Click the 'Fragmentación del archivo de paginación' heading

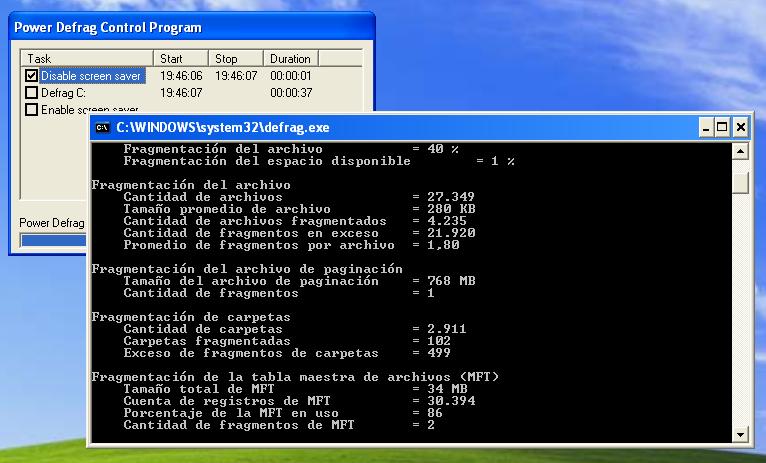coord(247,269)
